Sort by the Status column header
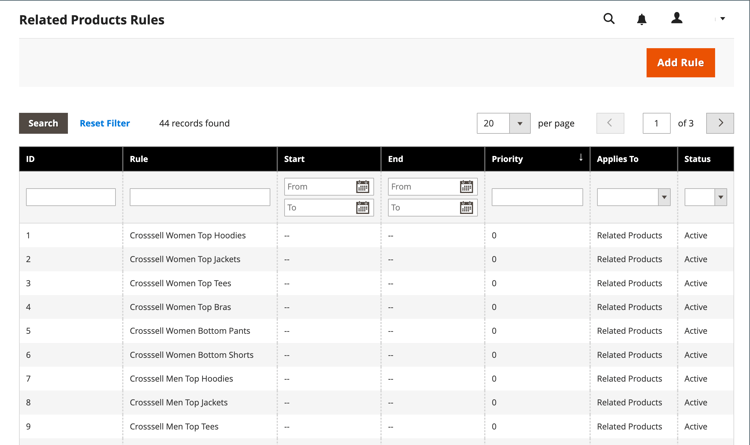This screenshot has height=445, width=750. (706, 159)
